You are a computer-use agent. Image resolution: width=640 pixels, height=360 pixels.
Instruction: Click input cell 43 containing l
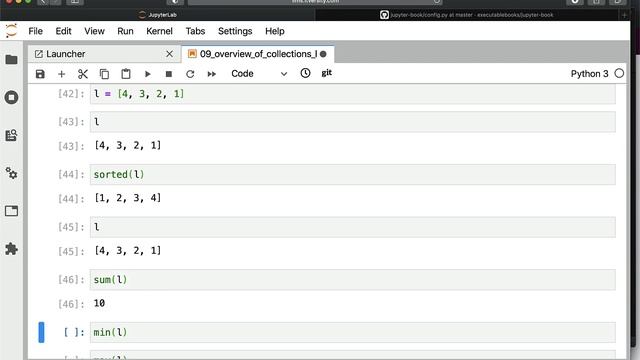[353, 122]
